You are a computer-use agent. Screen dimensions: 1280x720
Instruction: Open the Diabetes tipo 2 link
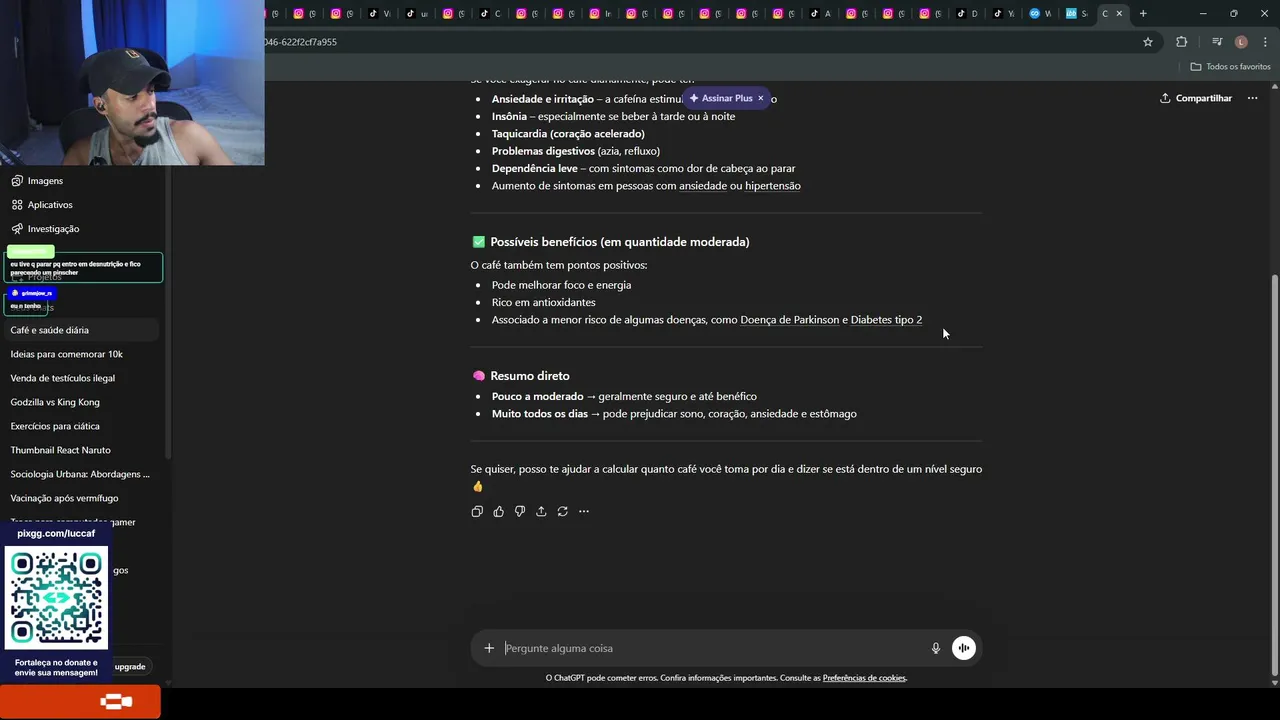click(x=886, y=320)
